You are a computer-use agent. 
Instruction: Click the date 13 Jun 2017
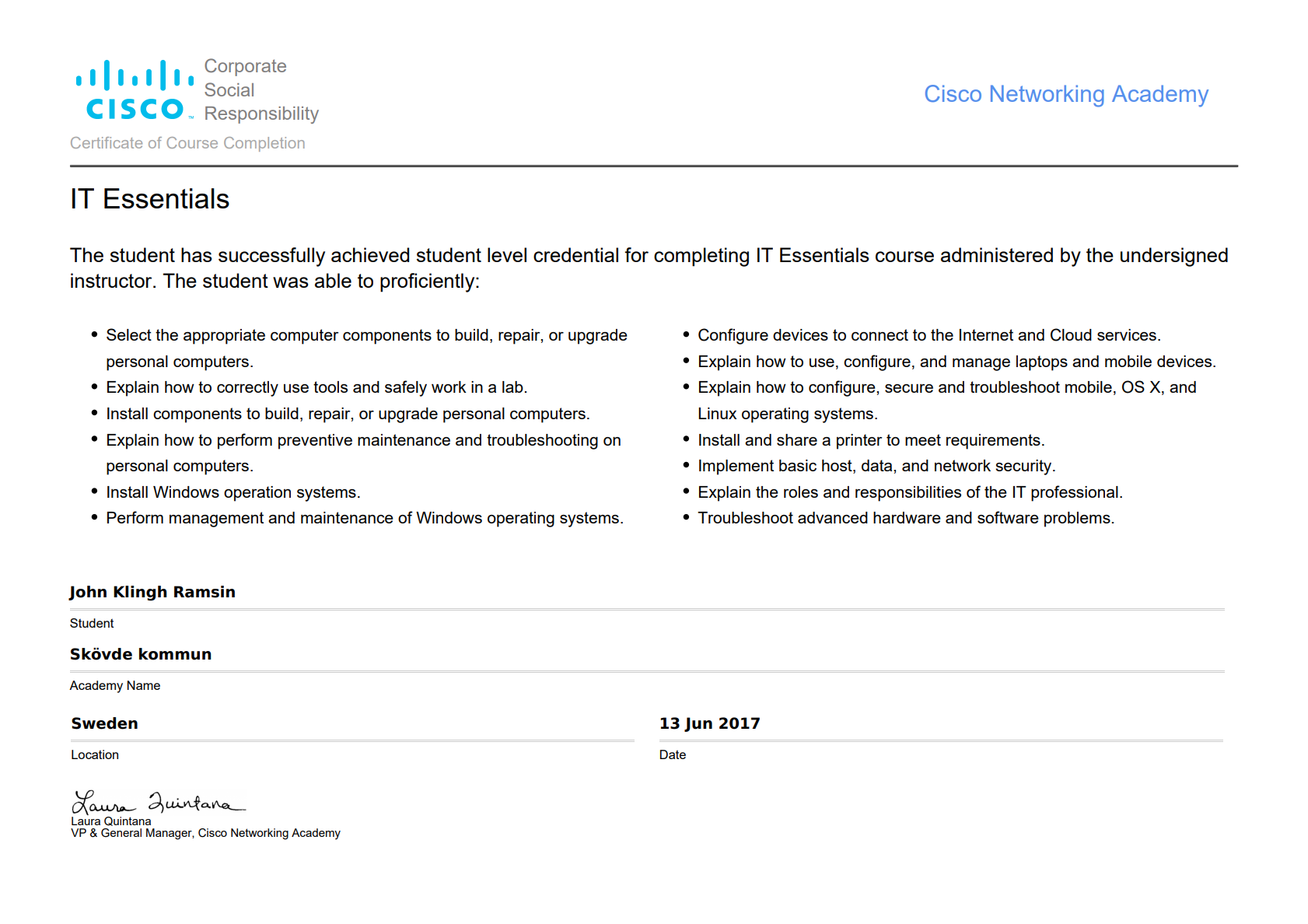pos(709,723)
